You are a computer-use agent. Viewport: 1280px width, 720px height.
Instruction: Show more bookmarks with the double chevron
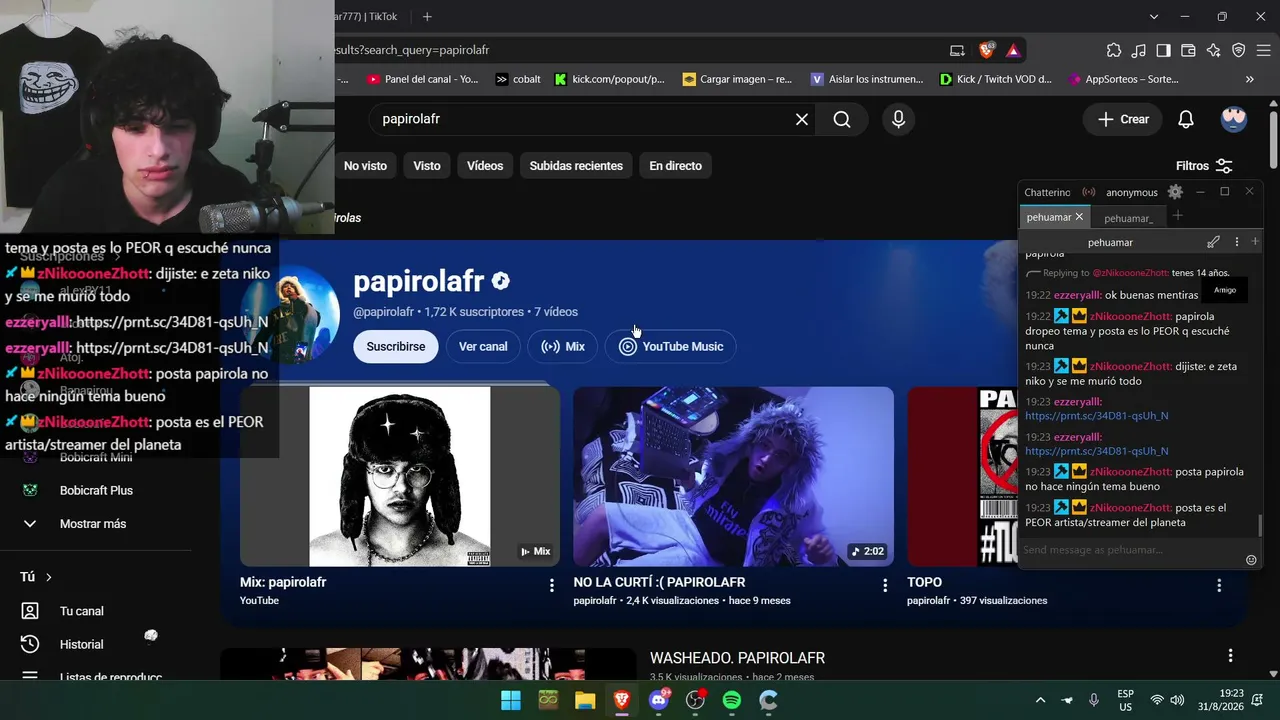point(1249,79)
